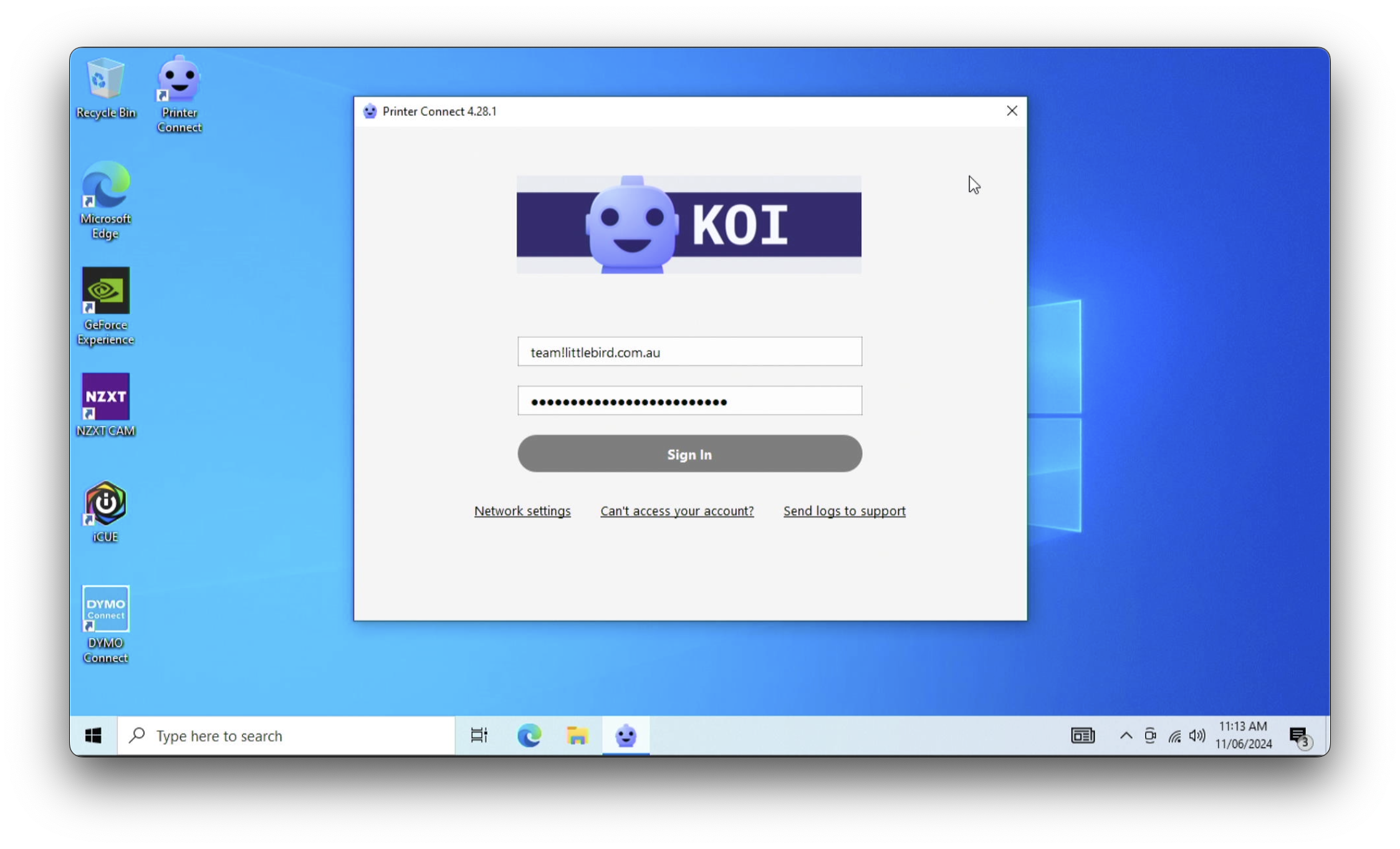The image size is (1400, 849).
Task: Click Send logs to support link
Action: click(x=844, y=511)
